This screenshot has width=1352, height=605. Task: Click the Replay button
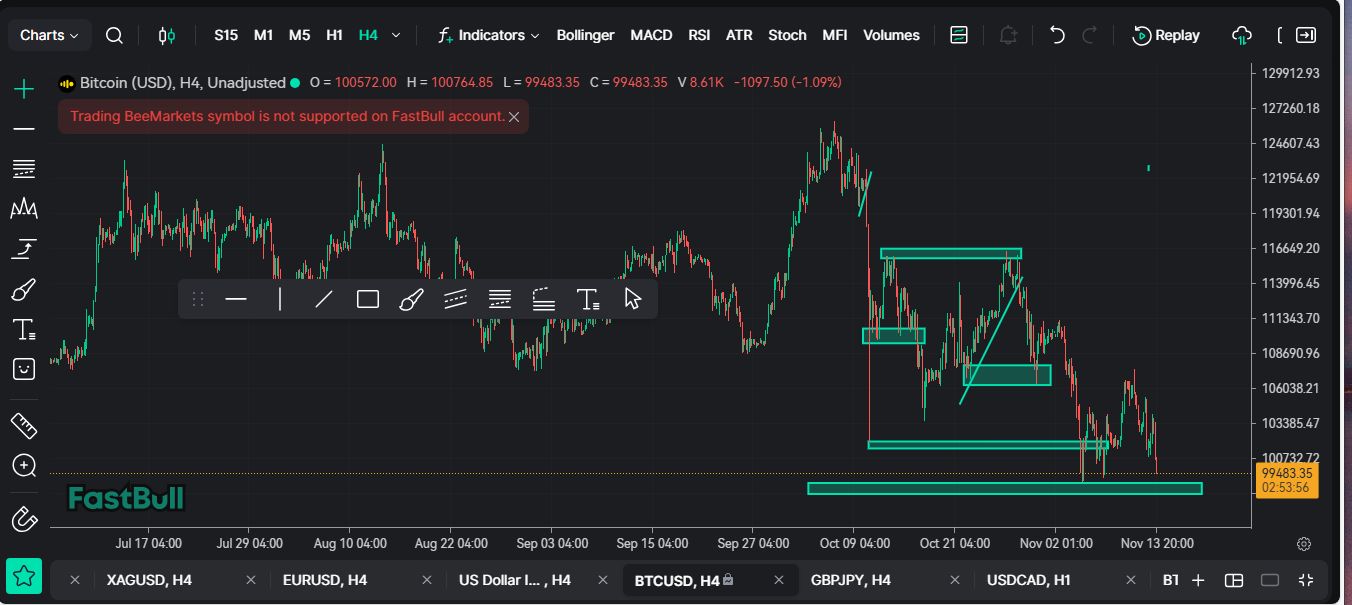coord(1166,36)
